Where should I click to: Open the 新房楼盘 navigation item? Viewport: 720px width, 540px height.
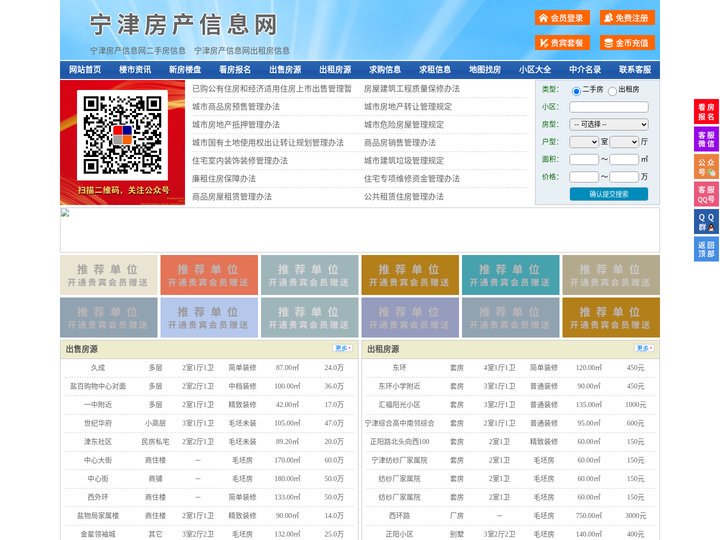click(185, 70)
